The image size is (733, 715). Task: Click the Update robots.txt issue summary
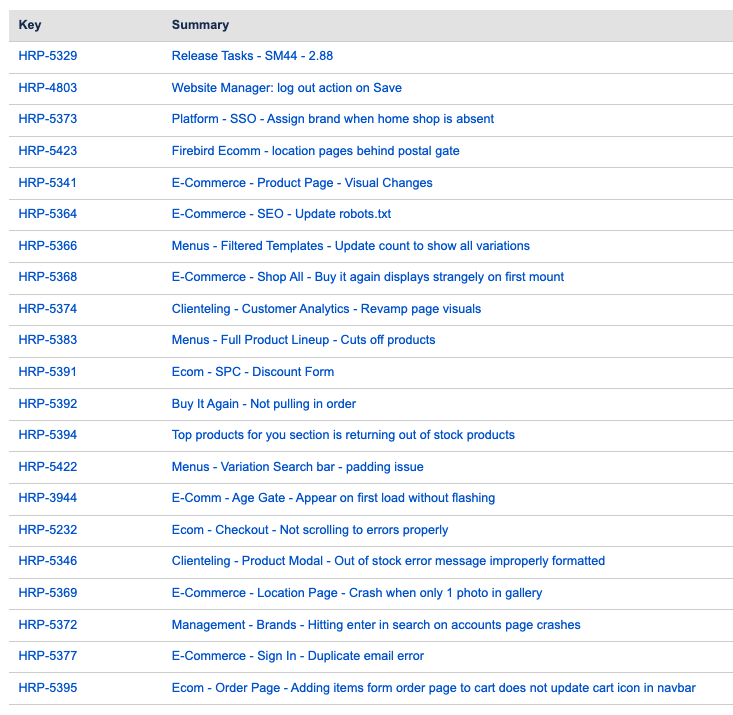click(281, 214)
